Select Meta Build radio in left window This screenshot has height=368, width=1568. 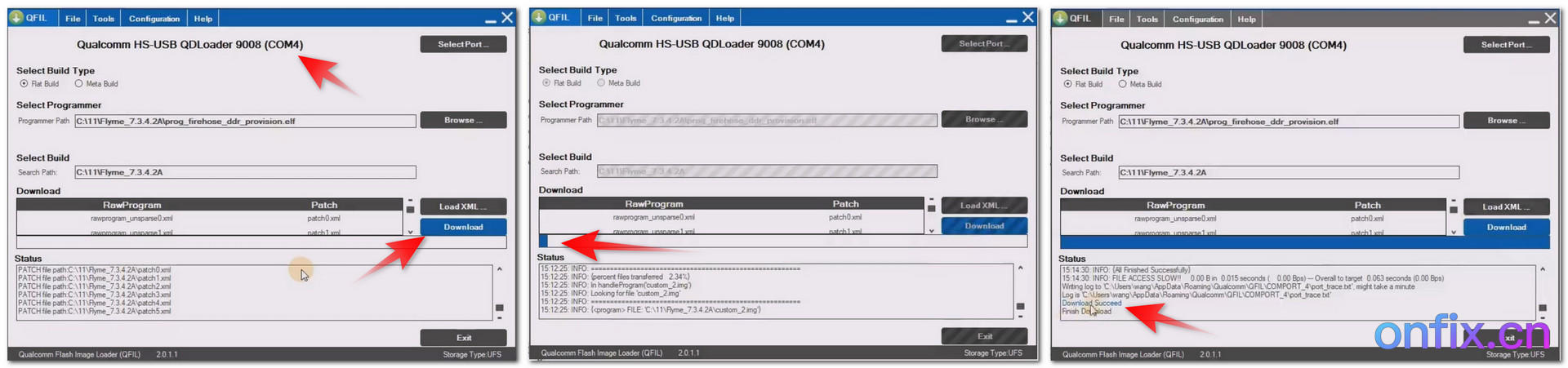pos(79,83)
